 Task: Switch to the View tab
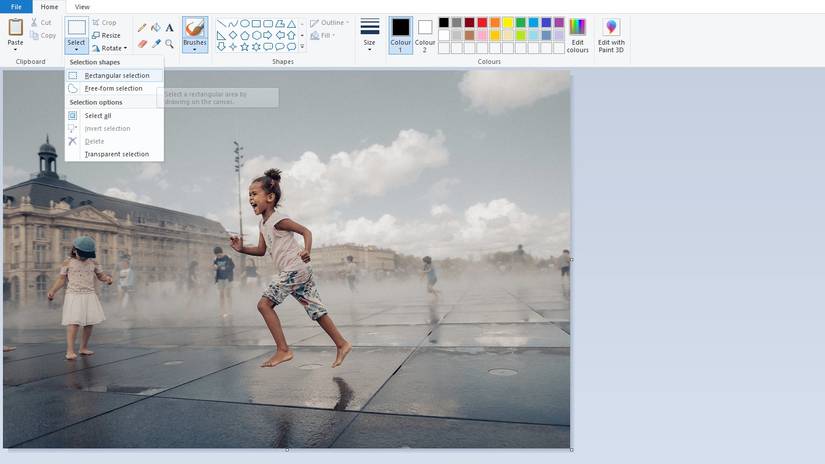click(x=82, y=7)
